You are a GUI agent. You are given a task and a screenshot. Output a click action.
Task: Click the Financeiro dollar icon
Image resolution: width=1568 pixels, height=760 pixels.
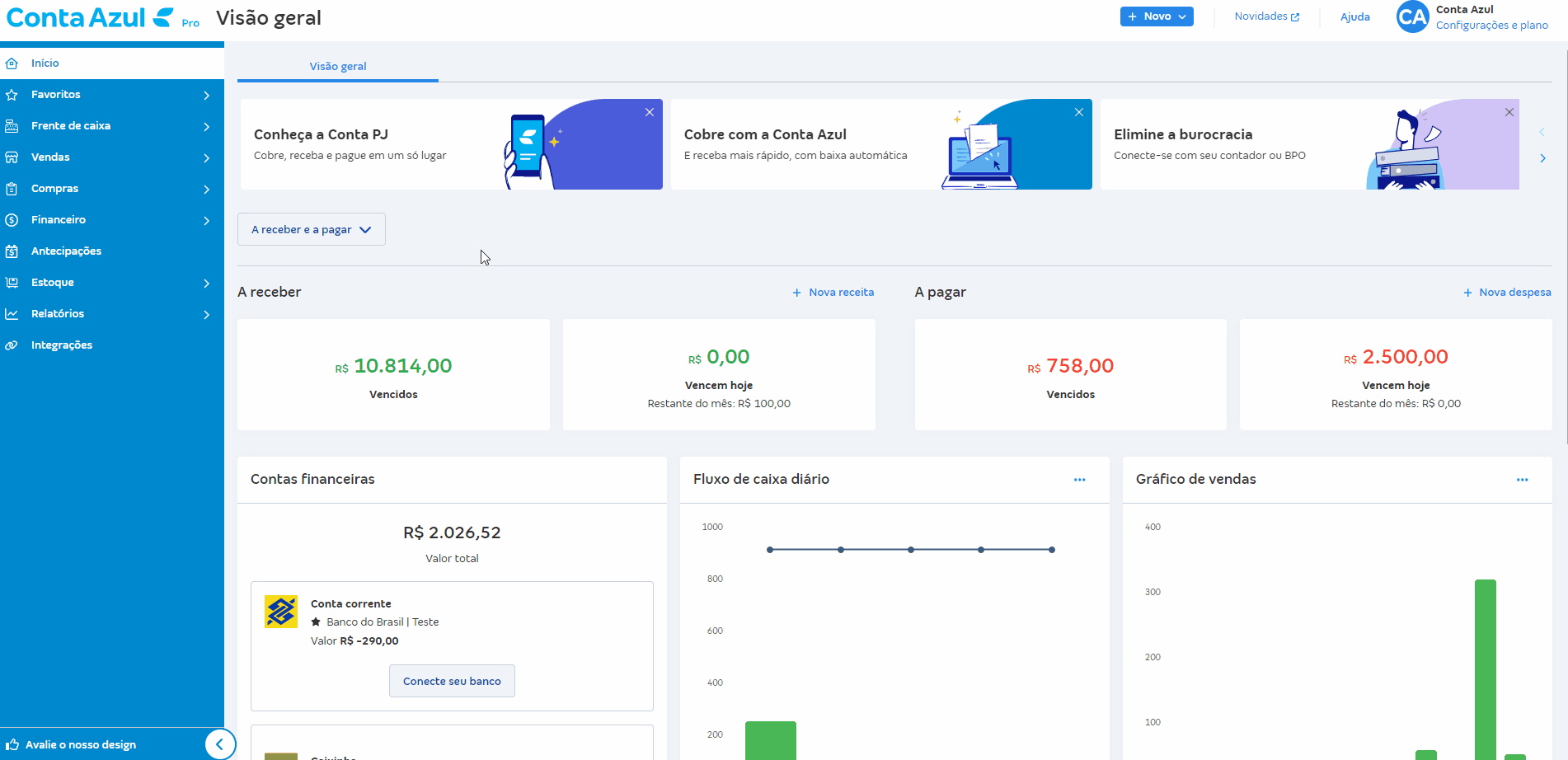tap(12, 220)
